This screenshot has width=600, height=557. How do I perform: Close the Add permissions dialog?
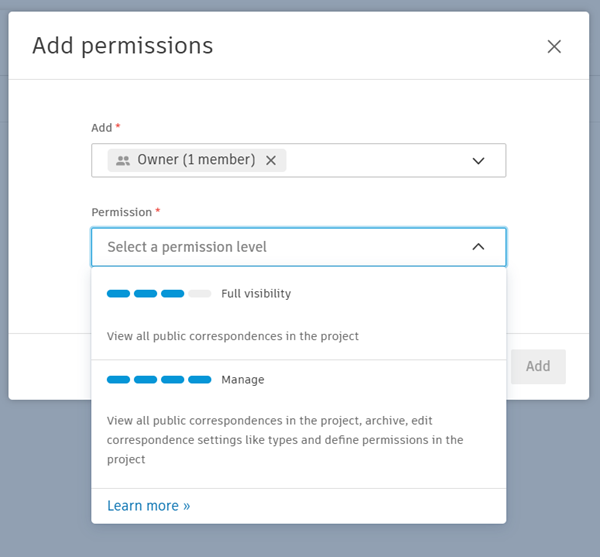[554, 46]
